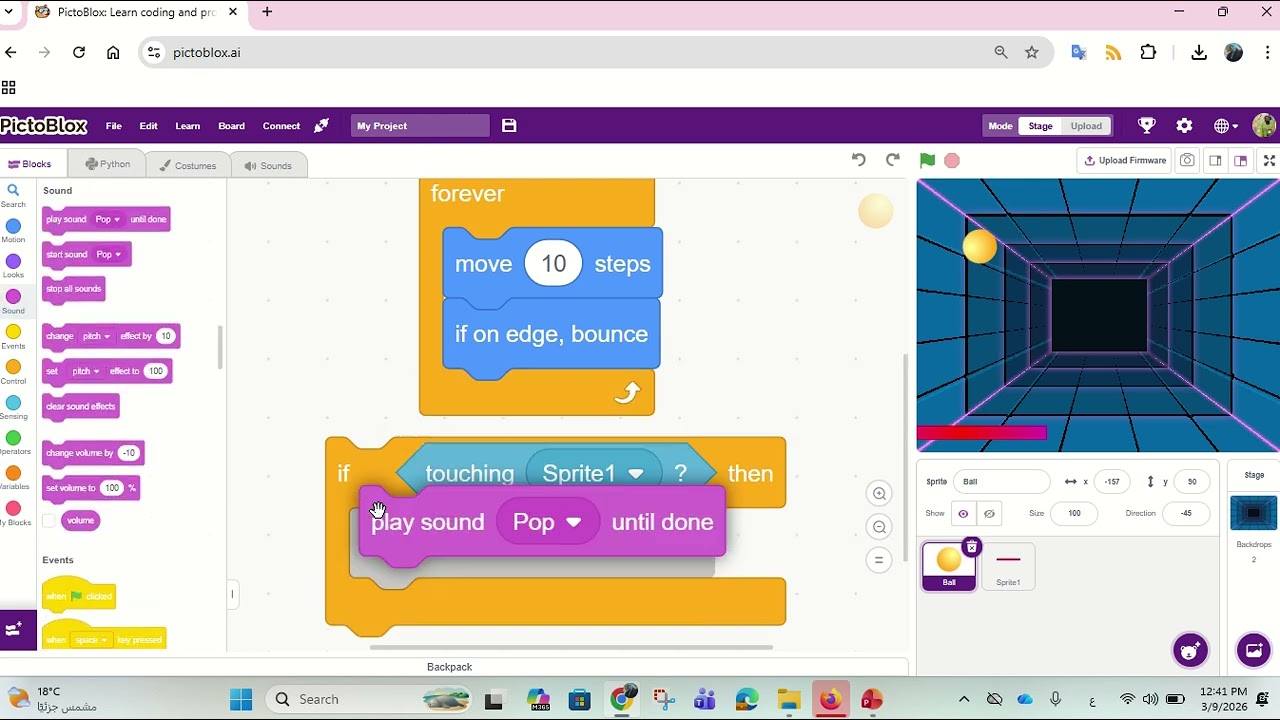This screenshot has width=1280, height=720.
Task: Open the add extension button
Action: click(x=14, y=630)
